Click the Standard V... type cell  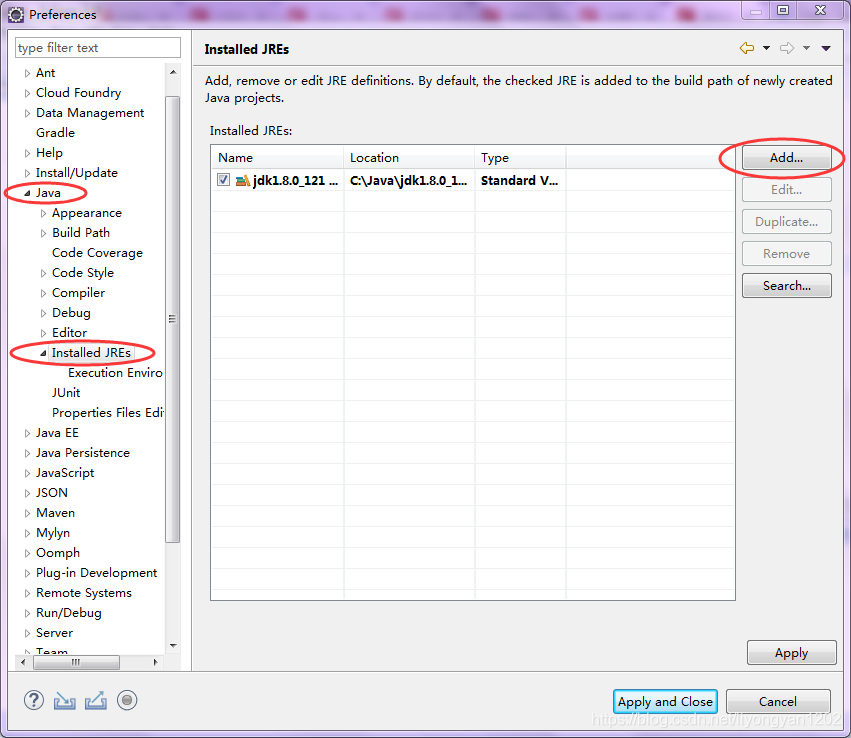519,180
